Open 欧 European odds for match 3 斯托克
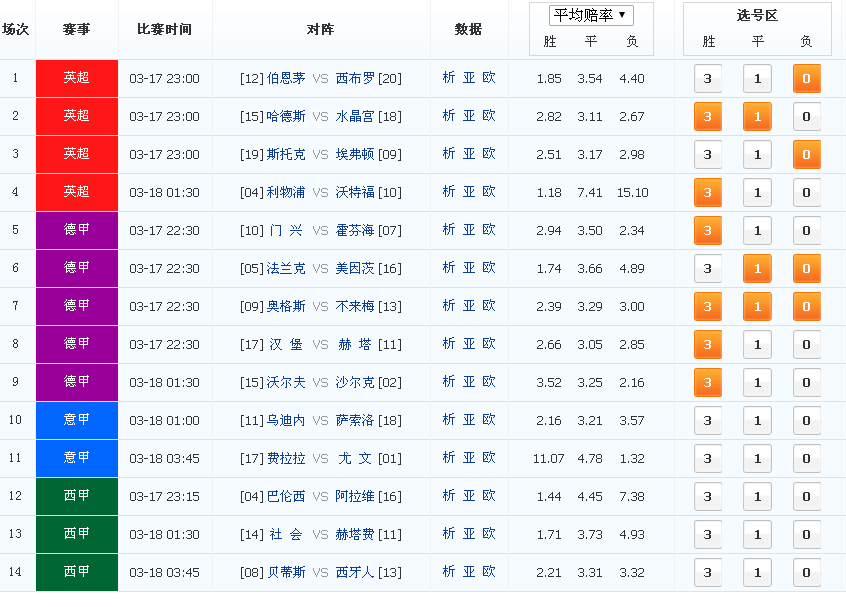Viewport: 846px width, 607px height. pos(489,154)
